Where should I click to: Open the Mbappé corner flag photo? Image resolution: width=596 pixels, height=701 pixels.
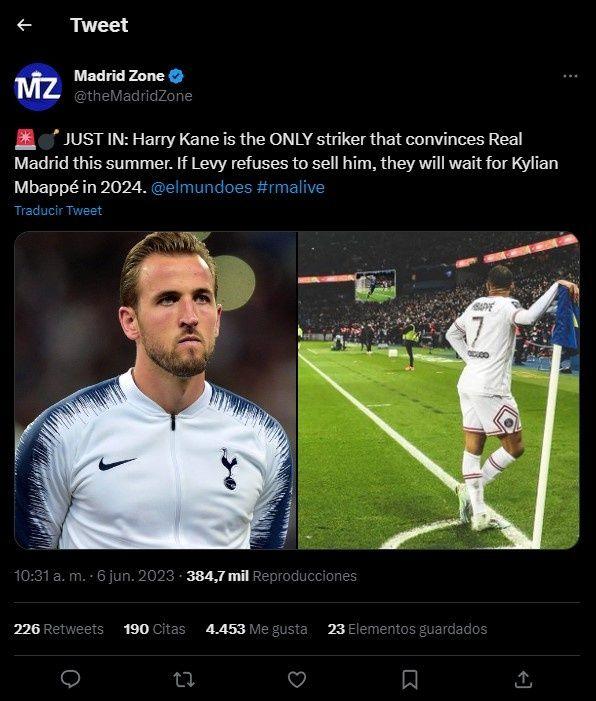pyautogui.click(x=439, y=390)
